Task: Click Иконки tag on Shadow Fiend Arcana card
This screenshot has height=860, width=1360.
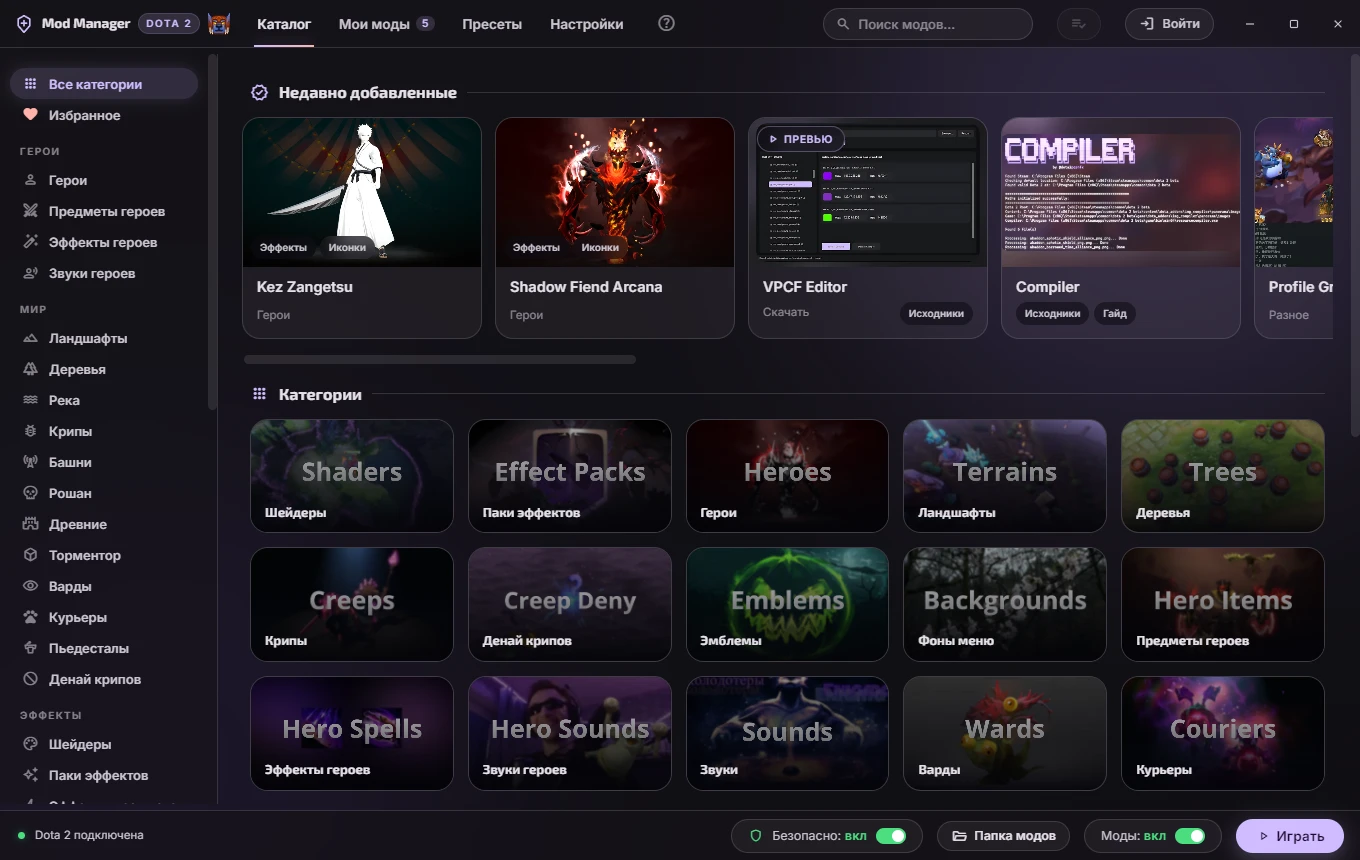Action: coord(600,247)
